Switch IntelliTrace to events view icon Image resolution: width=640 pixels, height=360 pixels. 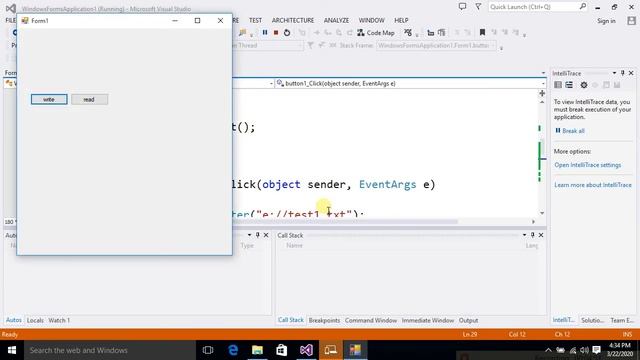(558, 85)
